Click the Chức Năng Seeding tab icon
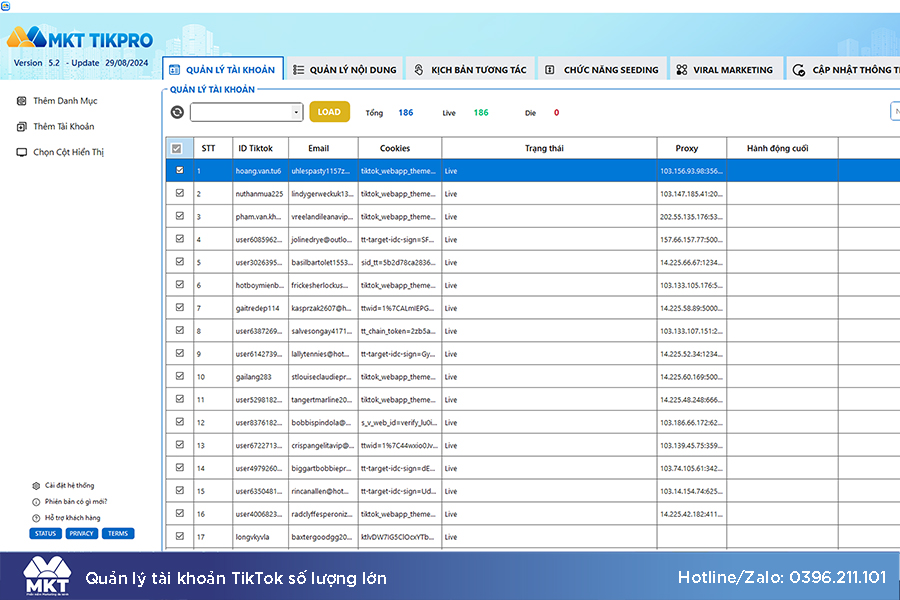 click(x=549, y=70)
